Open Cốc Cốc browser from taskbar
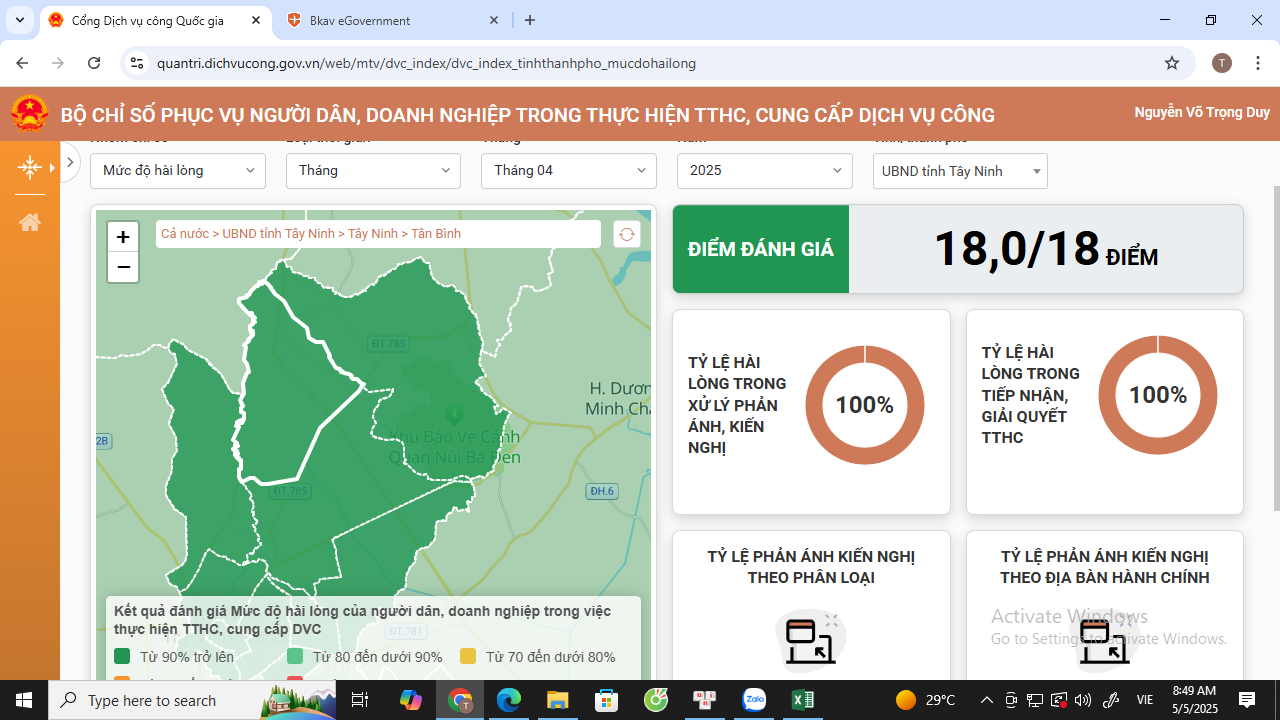 (656, 700)
